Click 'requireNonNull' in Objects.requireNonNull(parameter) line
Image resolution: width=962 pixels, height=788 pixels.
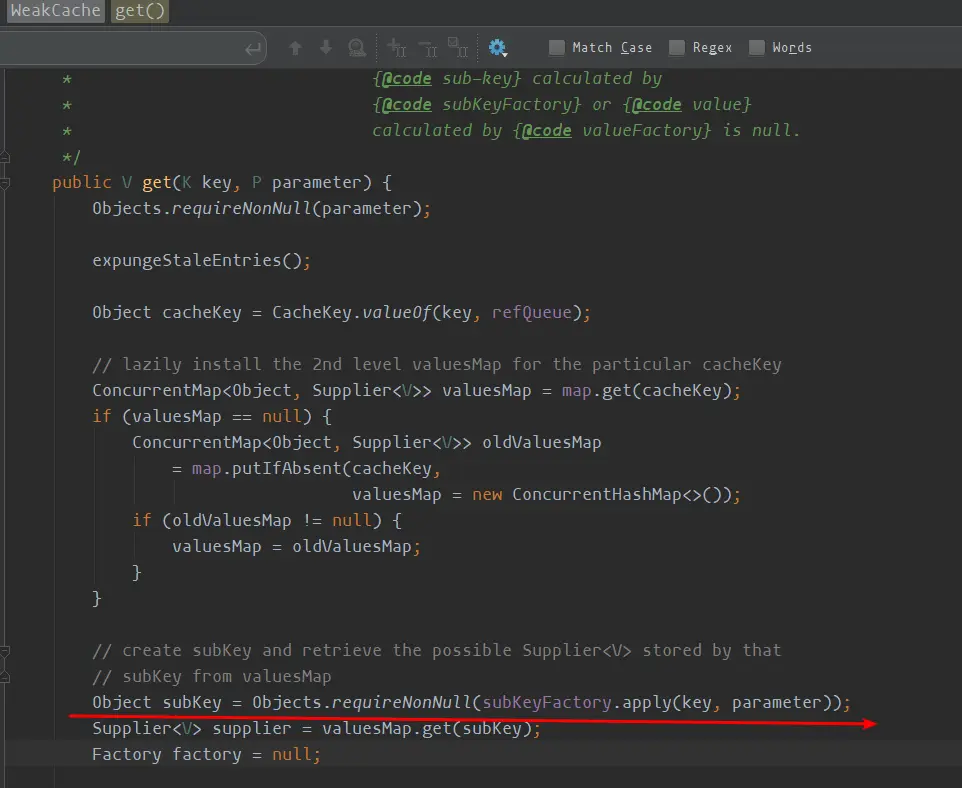click(x=242, y=209)
